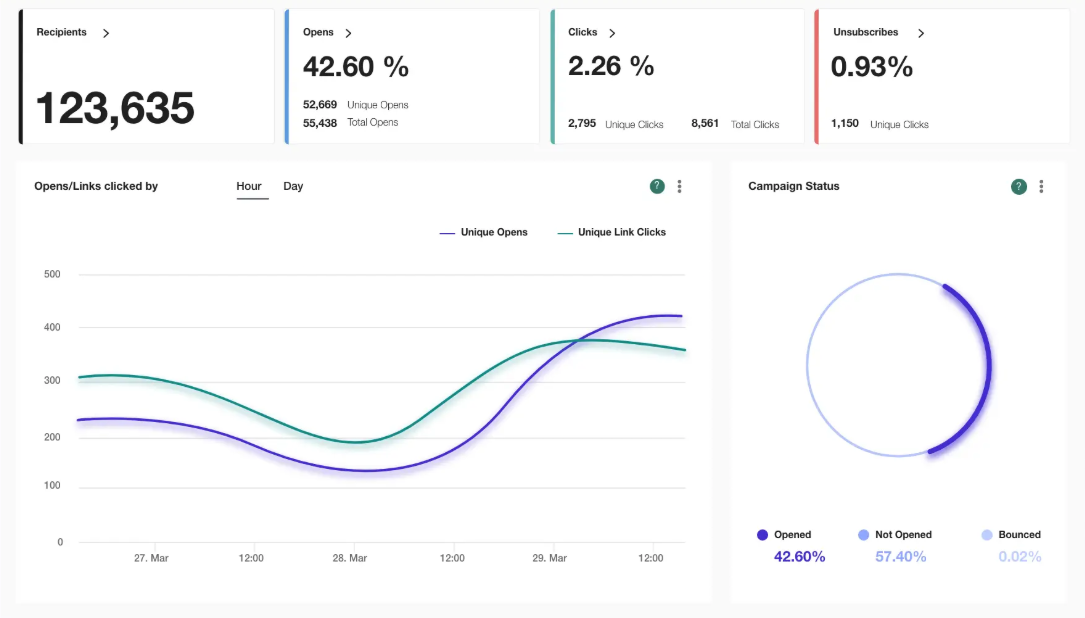Click help icon in Opens/Links chart panel
Image resolution: width=1085 pixels, height=618 pixels.
click(x=657, y=186)
